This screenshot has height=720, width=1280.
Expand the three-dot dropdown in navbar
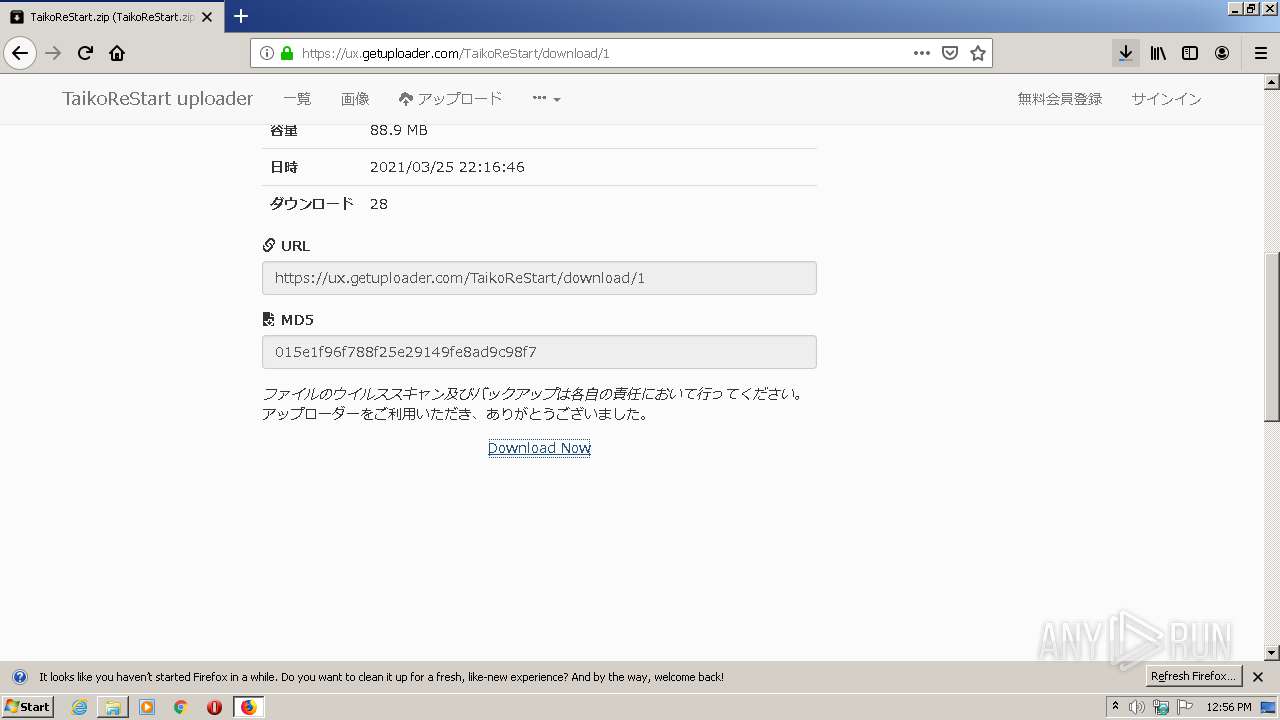pyautogui.click(x=546, y=99)
